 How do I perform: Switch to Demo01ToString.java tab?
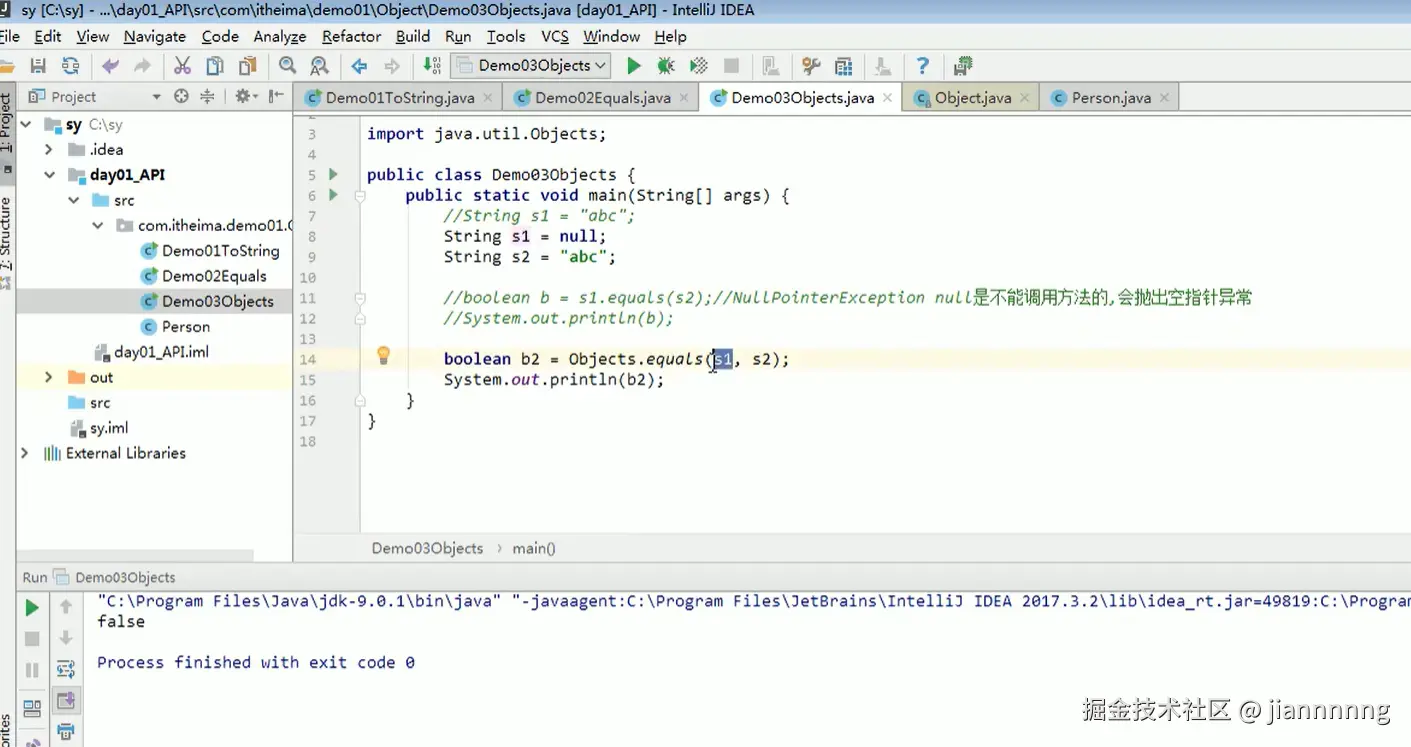400,98
